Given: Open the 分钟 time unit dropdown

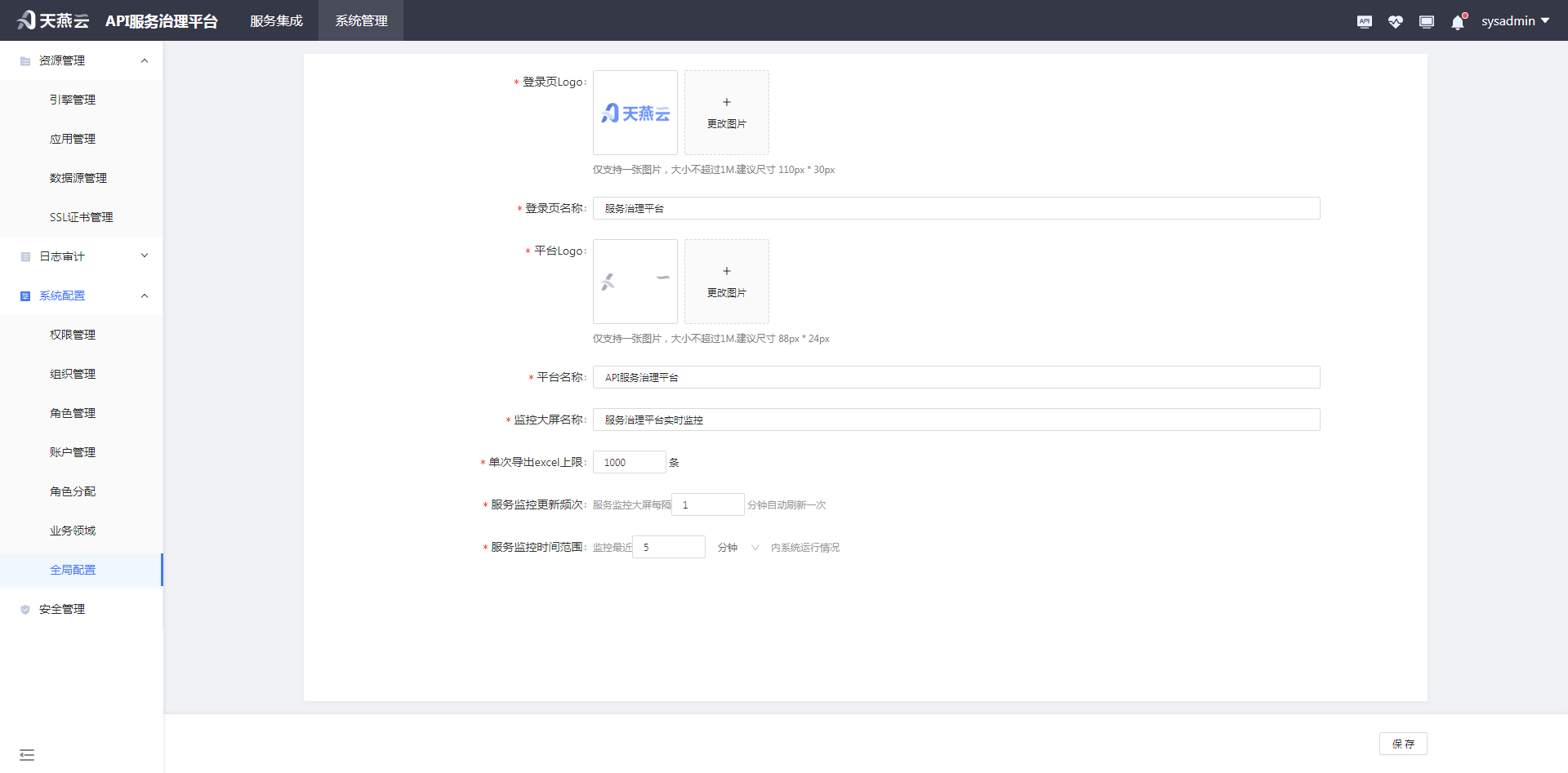Looking at the screenshot, I should click(x=737, y=547).
